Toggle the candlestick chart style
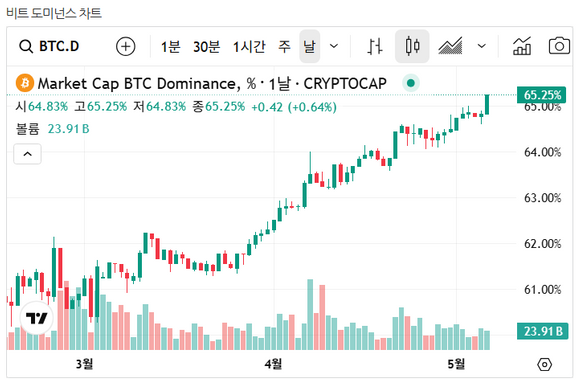Image resolution: width=578 pixels, height=380 pixels. click(x=412, y=46)
